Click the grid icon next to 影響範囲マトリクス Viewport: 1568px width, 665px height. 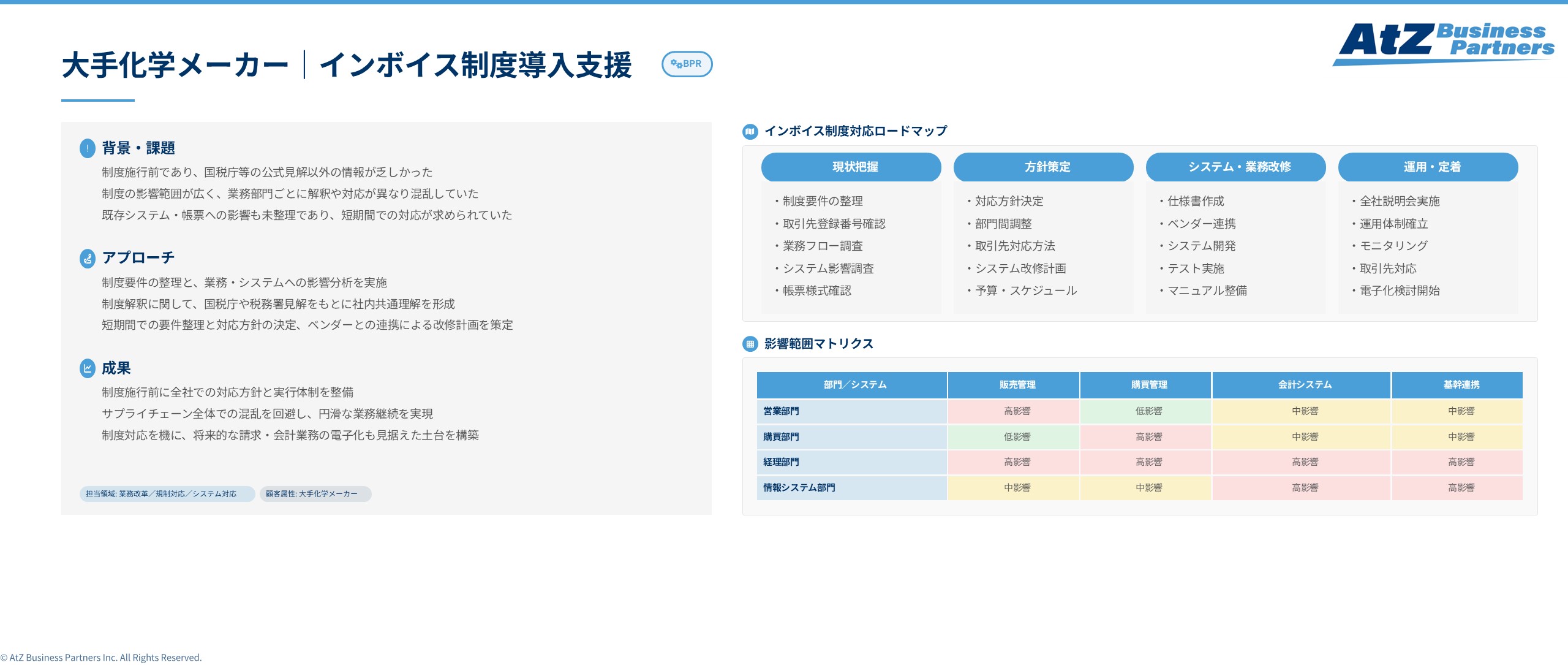[750, 344]
